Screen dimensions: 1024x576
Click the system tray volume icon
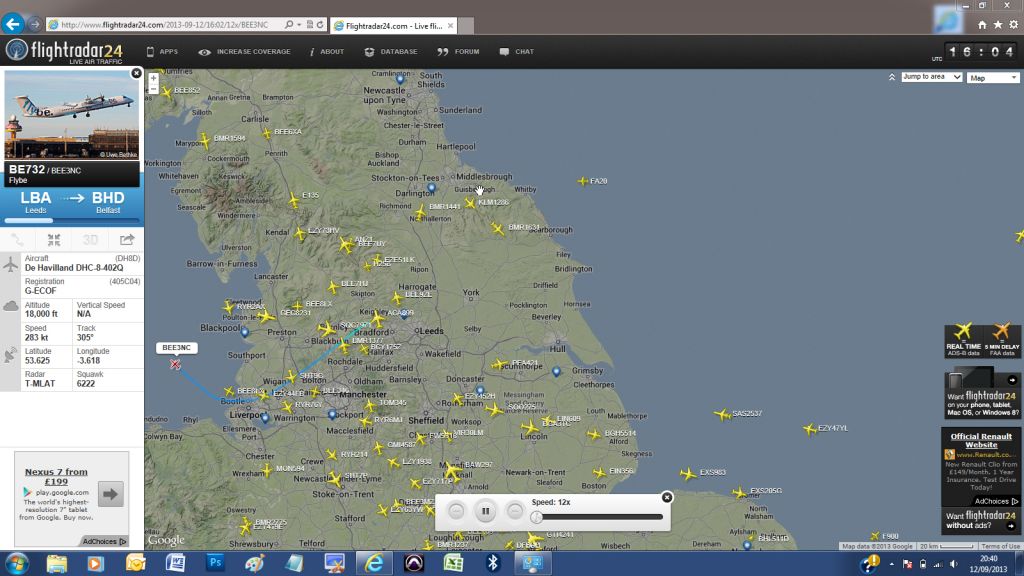tap(953, 564)
